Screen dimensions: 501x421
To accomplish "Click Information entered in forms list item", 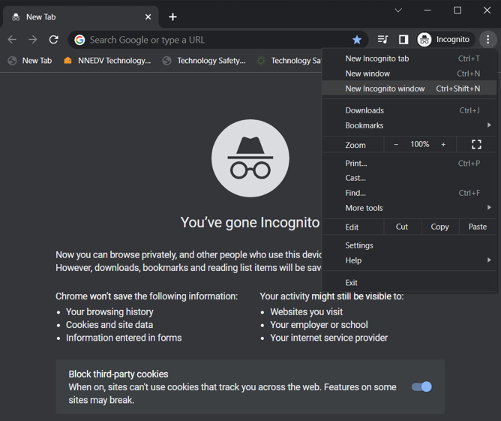I will pos(124,338).
